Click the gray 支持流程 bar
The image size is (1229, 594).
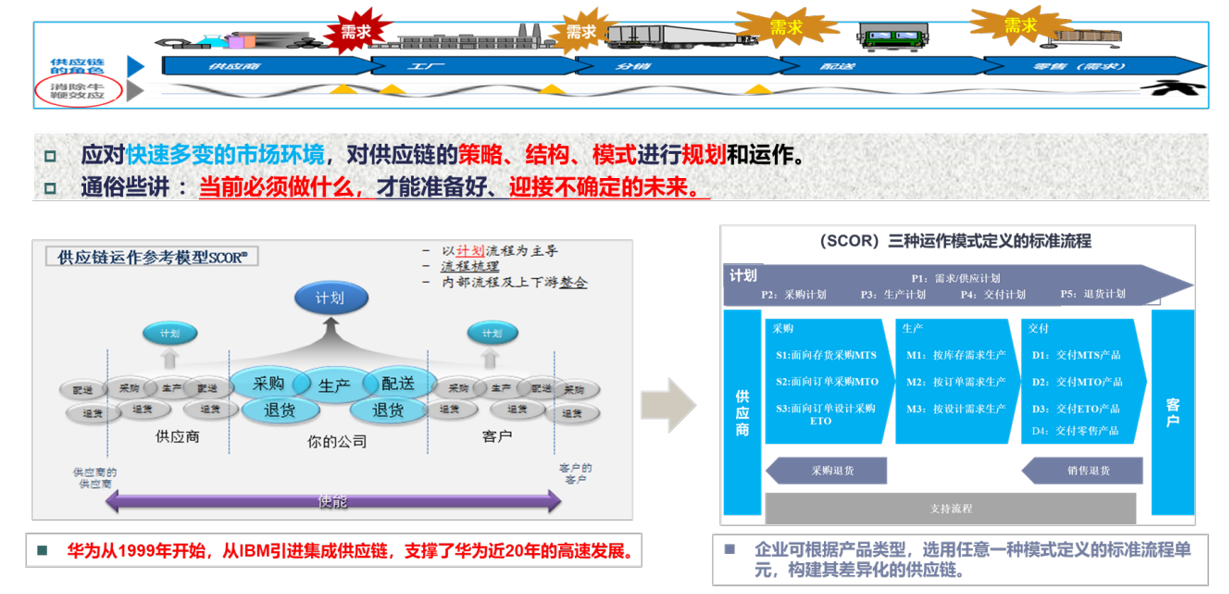point(950,508)
